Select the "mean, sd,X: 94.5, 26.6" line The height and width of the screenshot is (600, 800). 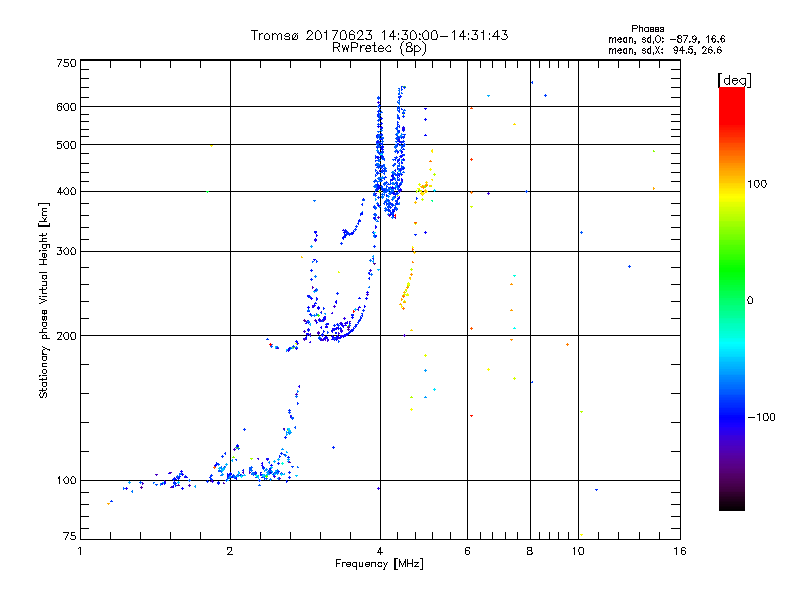665,50
